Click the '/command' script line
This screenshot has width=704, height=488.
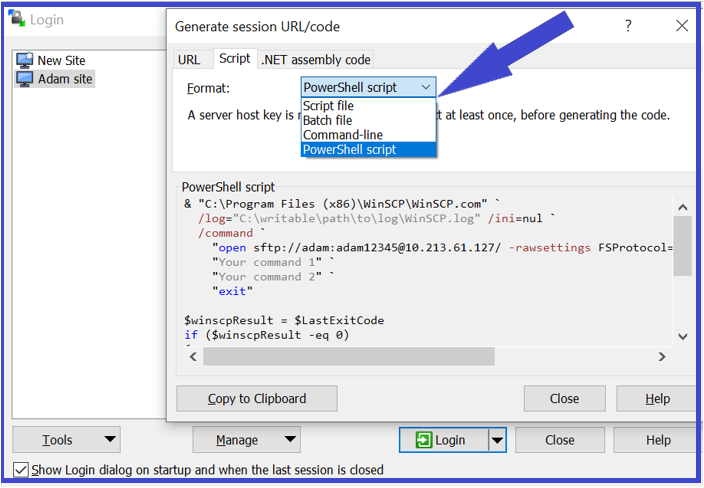(x=232, y=233)
